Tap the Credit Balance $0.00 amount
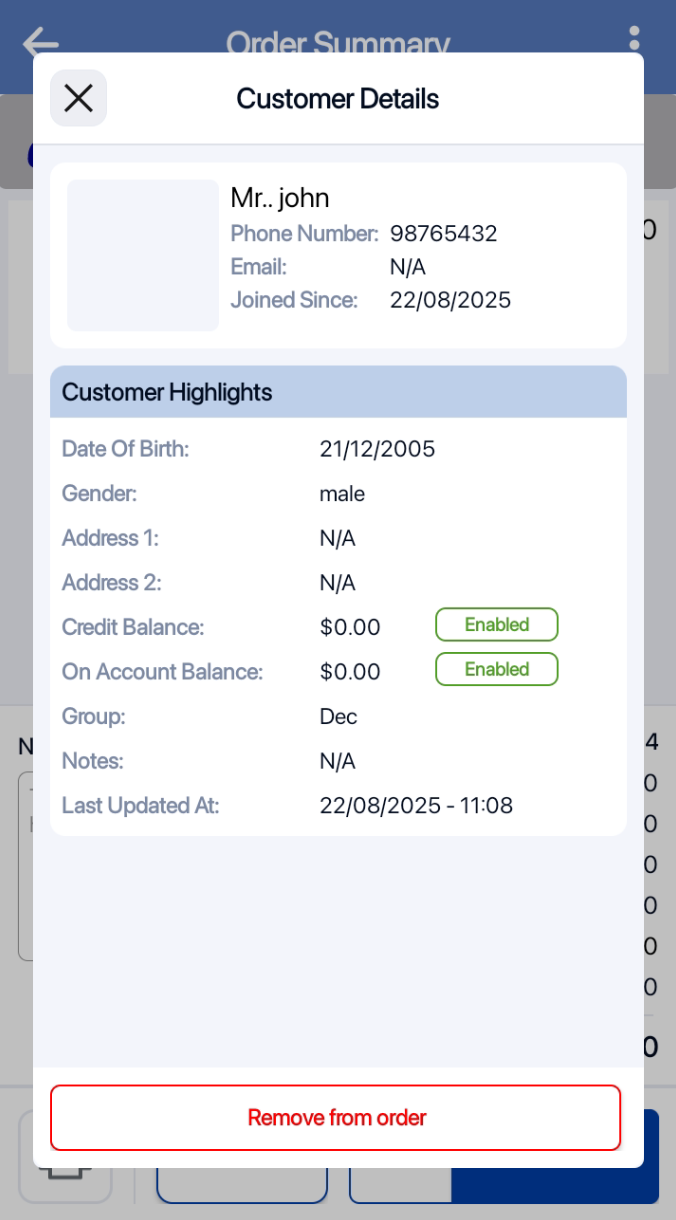 coord(350,628)
